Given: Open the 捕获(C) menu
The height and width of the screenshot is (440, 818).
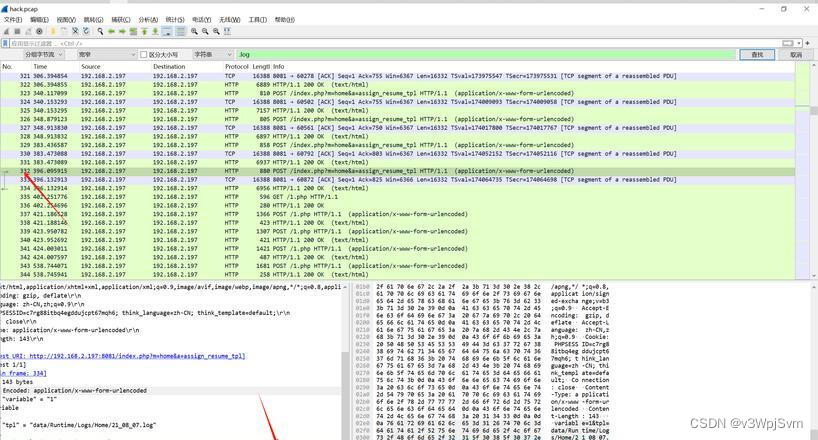Looking at the screenshot, I should tap(121, 19).
